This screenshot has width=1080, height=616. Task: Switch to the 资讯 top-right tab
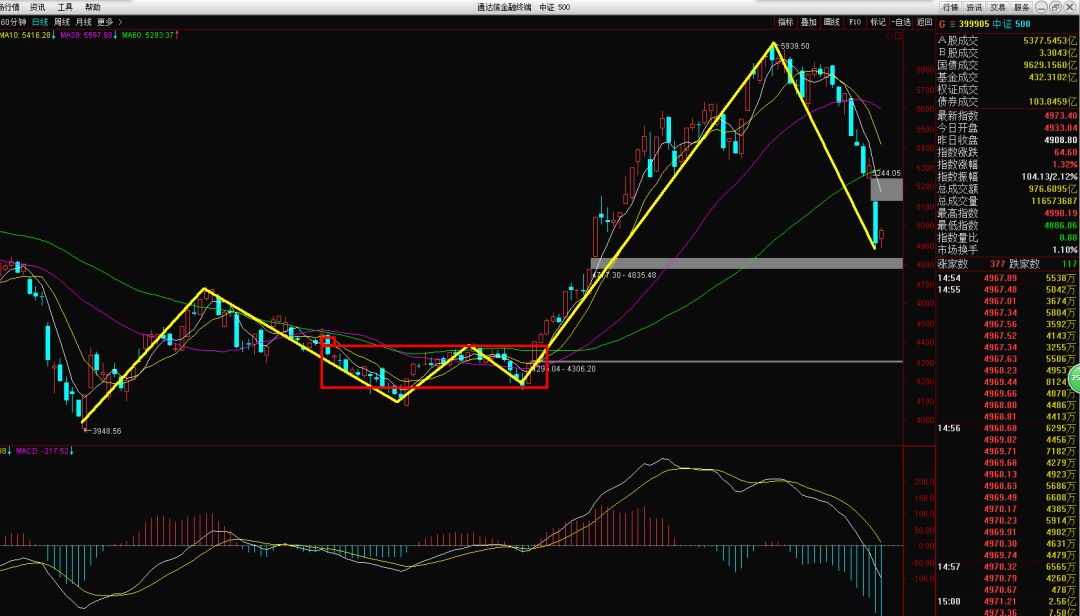(x=973, y=7)
